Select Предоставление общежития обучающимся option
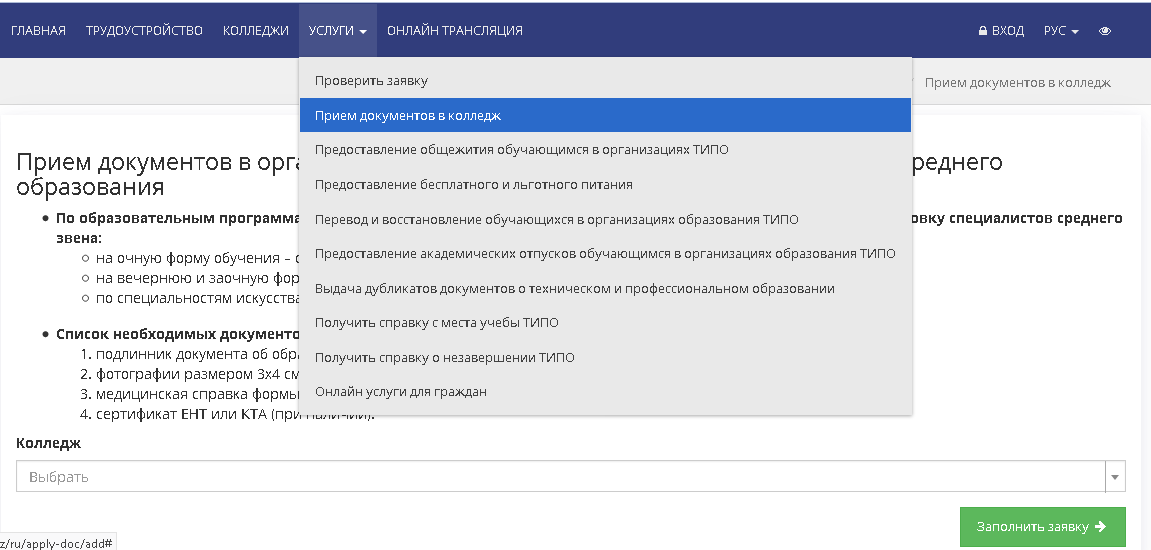 (x=521, y=150)
